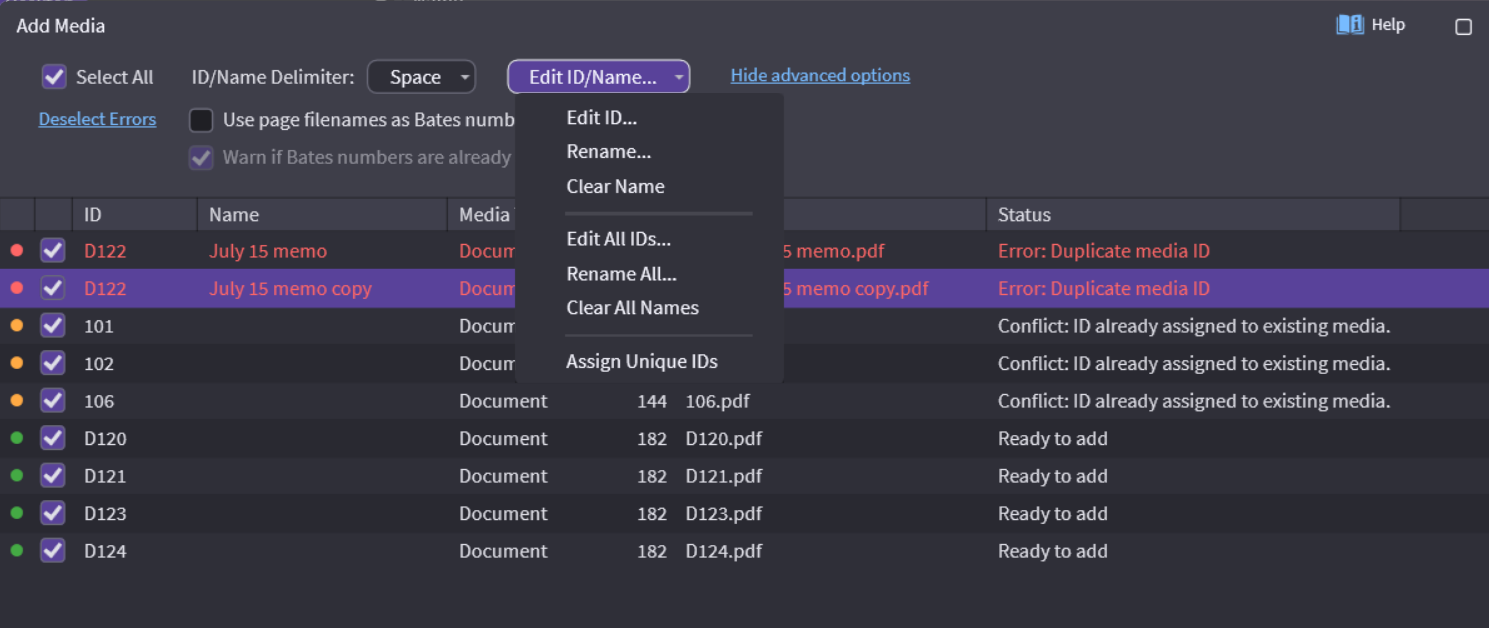
Task: Click Hide advanced options link
Action: pyautogui.click(x=820, y=76)
